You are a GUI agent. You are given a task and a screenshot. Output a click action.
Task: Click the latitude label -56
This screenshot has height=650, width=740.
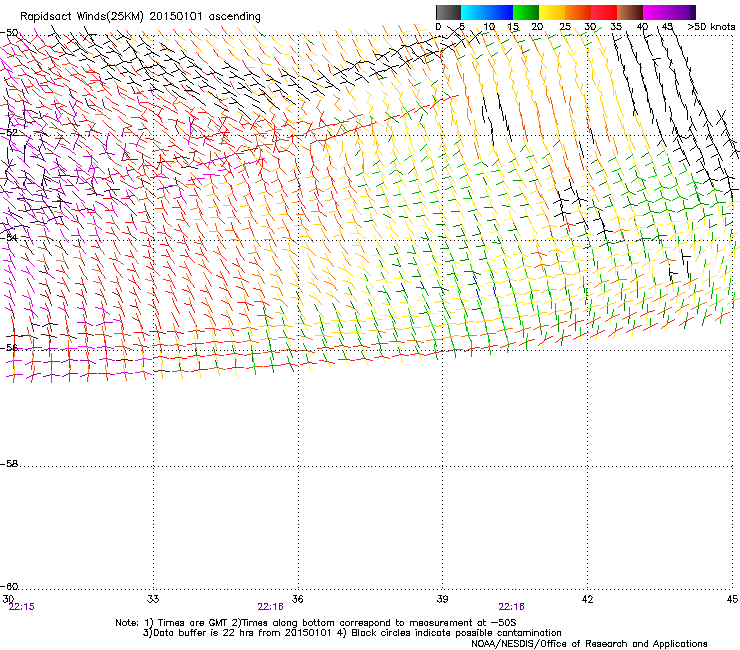(x=9, y=348)
